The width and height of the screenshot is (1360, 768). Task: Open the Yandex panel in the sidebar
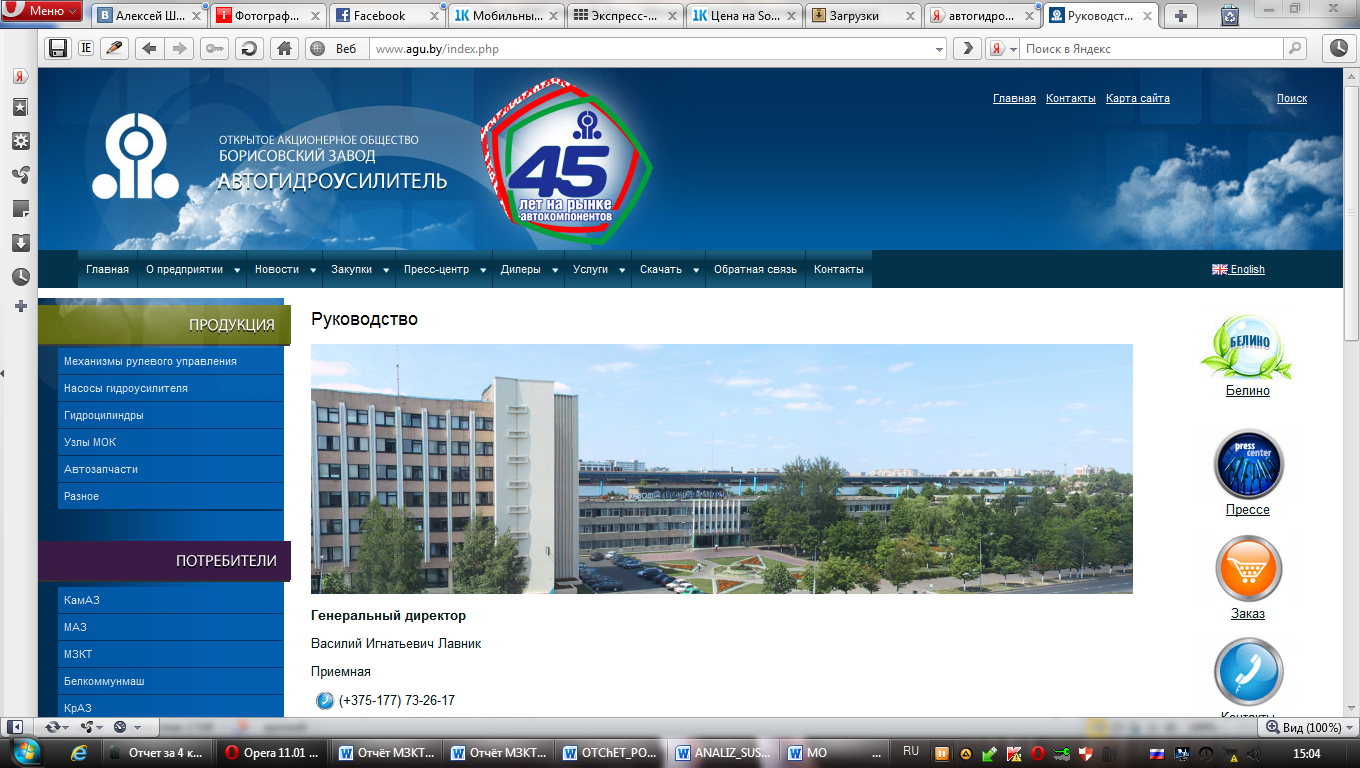[20, 76]
